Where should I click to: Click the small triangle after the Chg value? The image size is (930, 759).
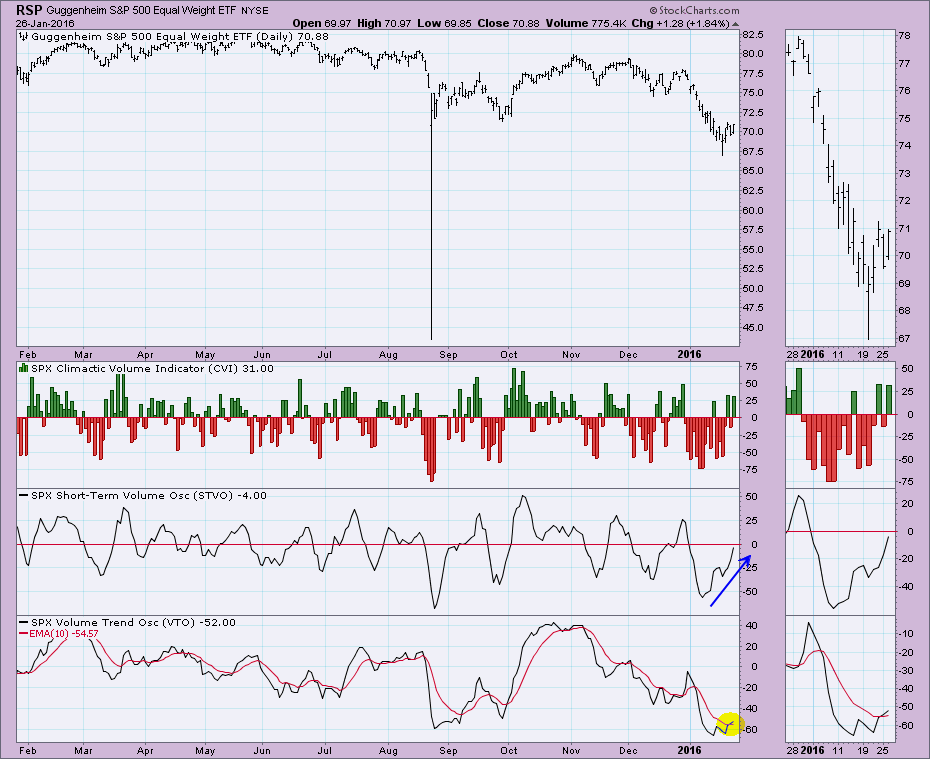[735, 24]
